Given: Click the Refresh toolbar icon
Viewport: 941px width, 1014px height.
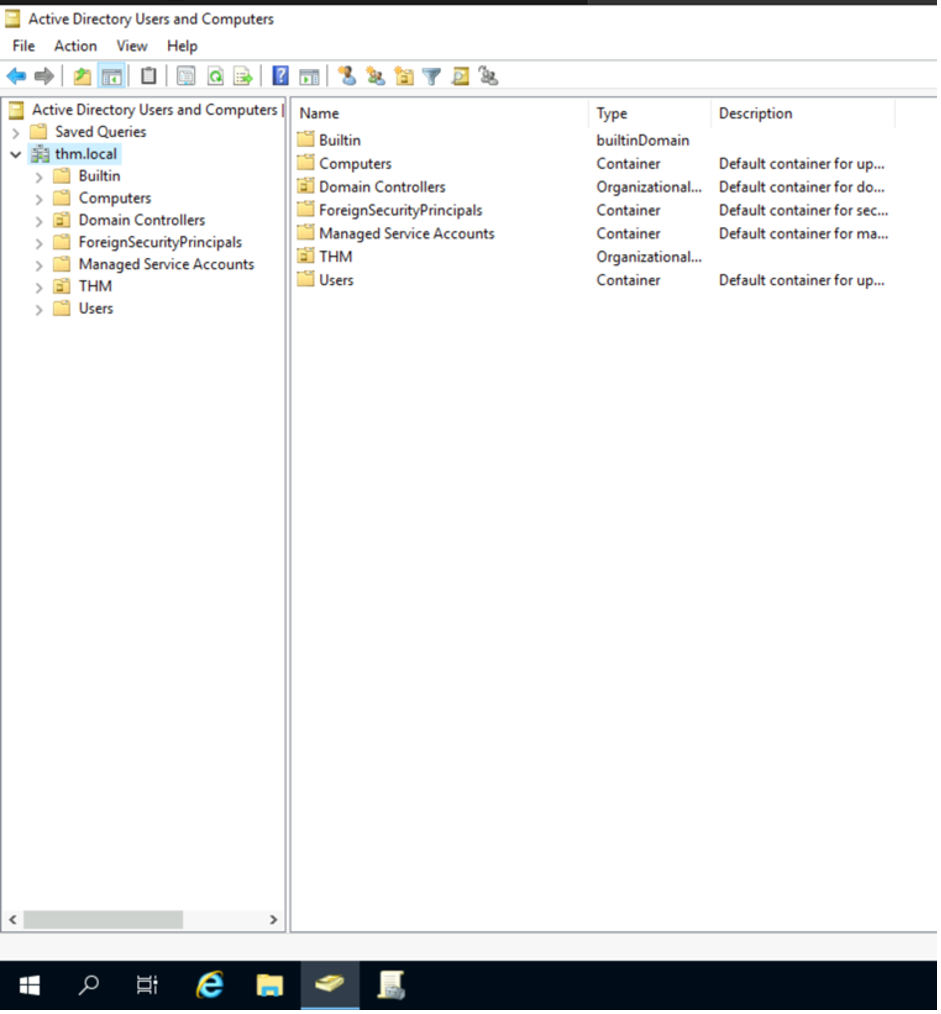Looking at the screenshot, I should (x=215, y=77).
